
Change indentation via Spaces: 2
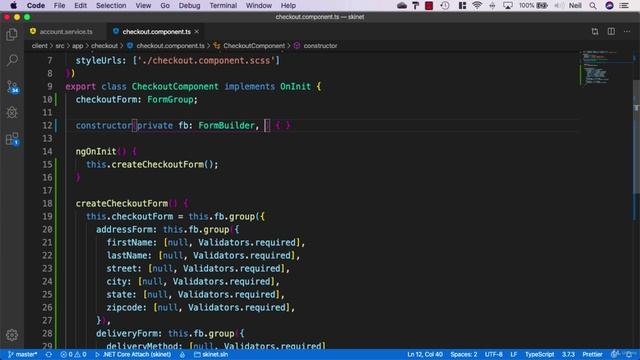click(464, 354)
